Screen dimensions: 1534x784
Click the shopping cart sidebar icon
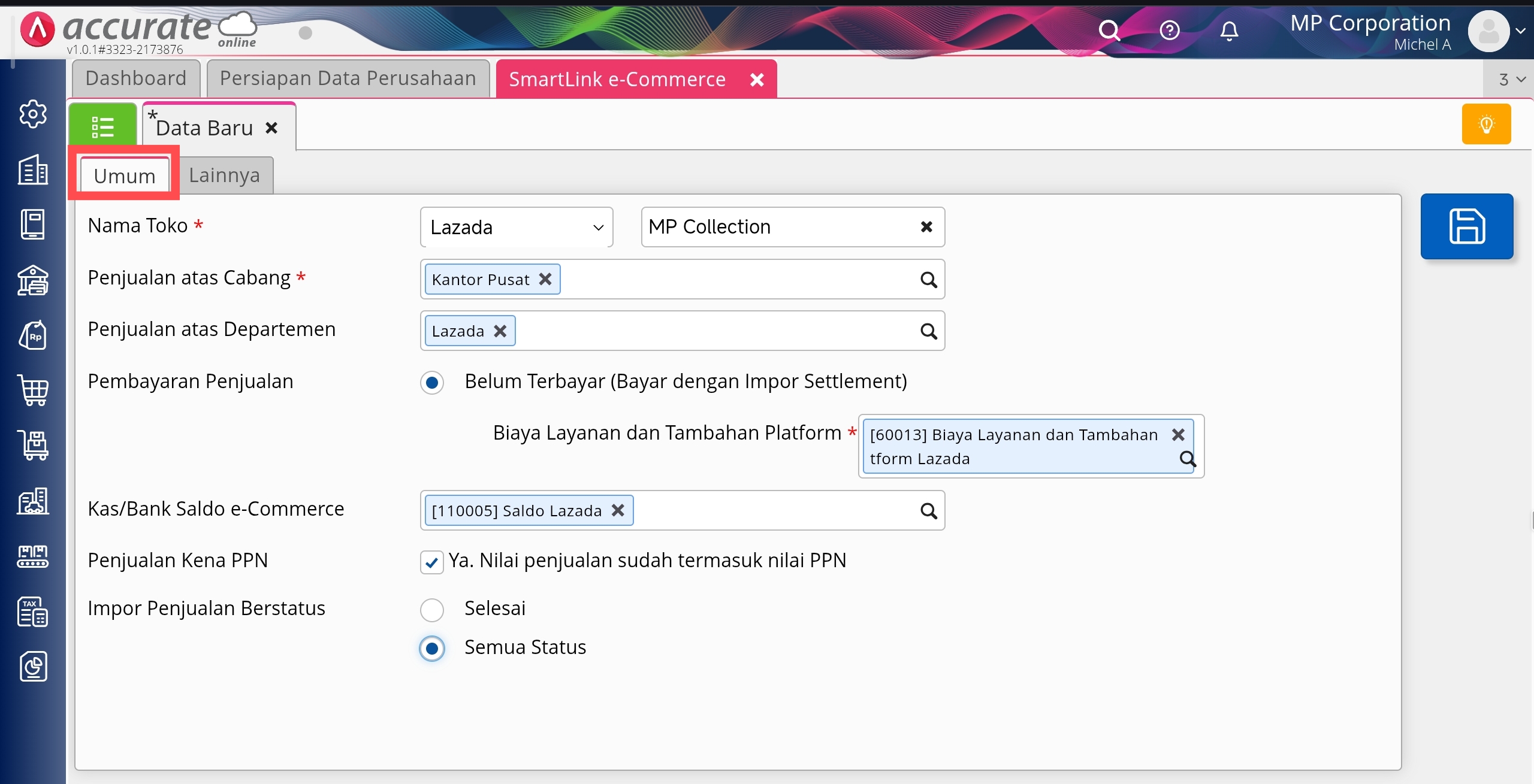[x=33, y=391]
